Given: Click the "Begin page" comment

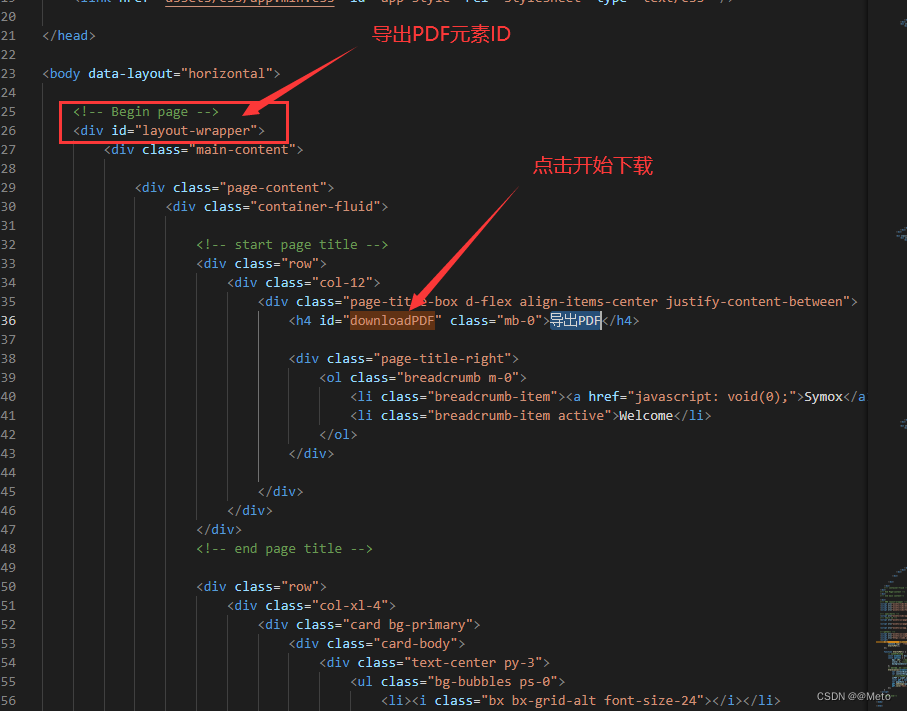Looking at the screenshot, I should [146, 112].
